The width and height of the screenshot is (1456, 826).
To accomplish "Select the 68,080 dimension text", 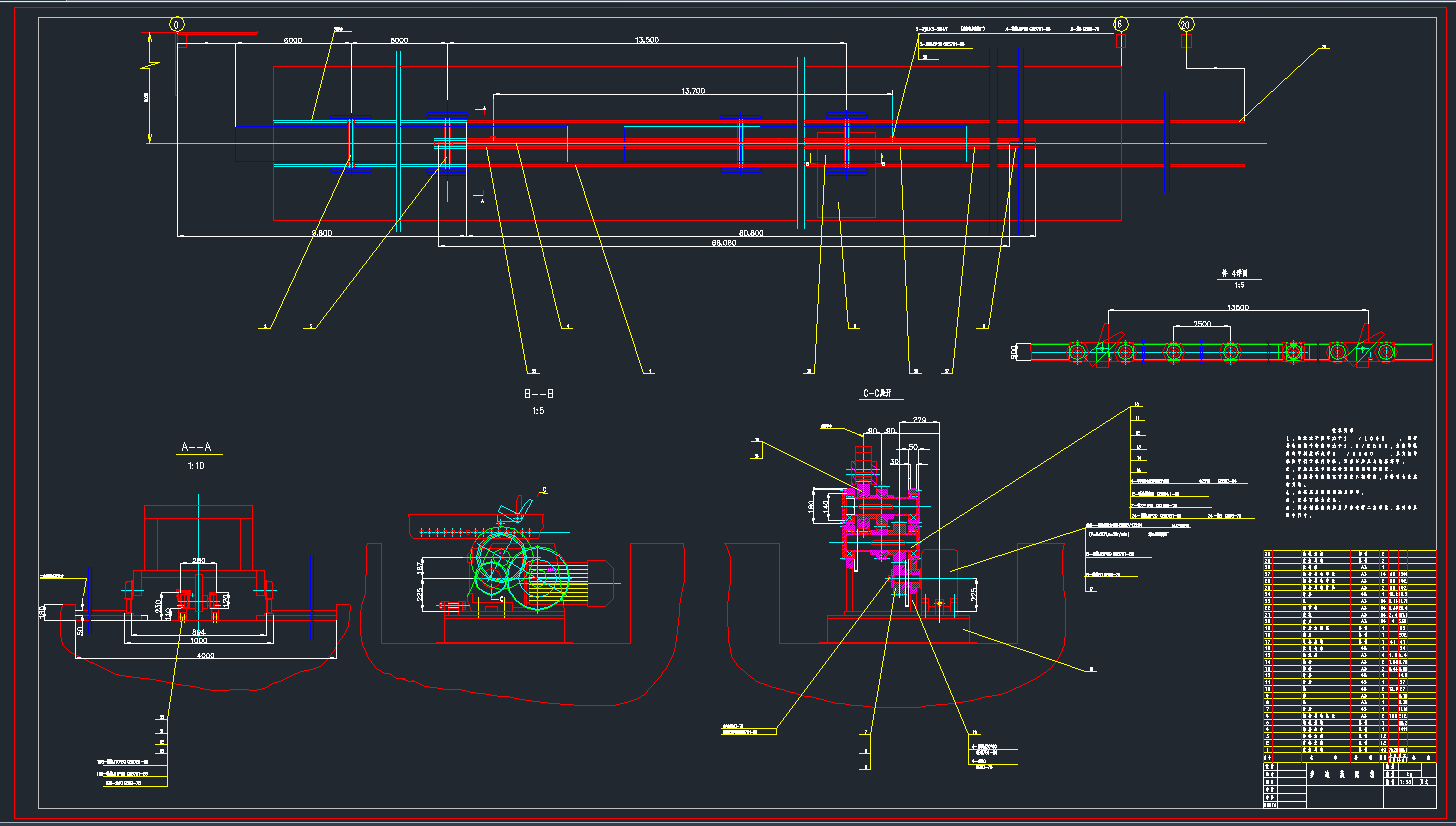I will click(723, 242).
